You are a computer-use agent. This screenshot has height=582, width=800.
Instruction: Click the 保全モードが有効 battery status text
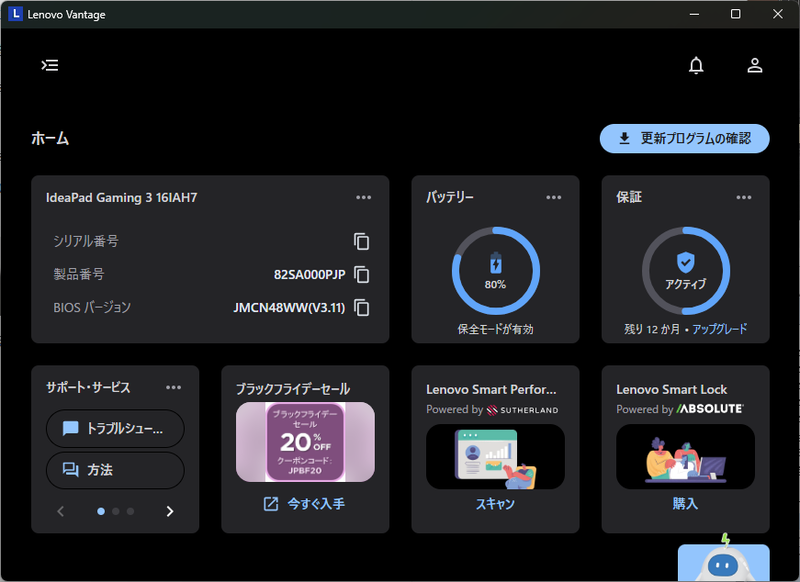coord(495,329)
